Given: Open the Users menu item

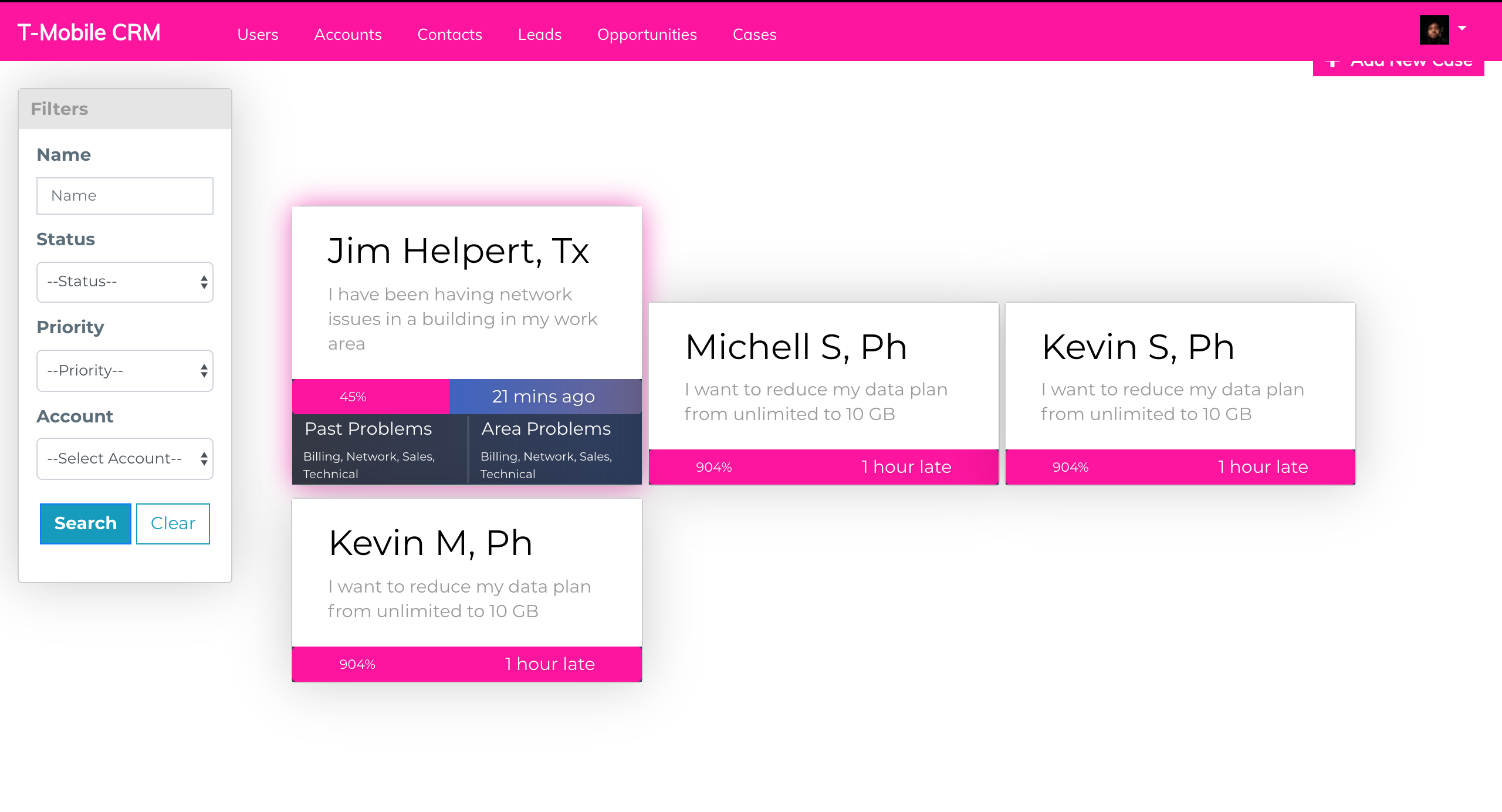Looking at the screenshot, I should pyautogui.click(x=258, y=35).
